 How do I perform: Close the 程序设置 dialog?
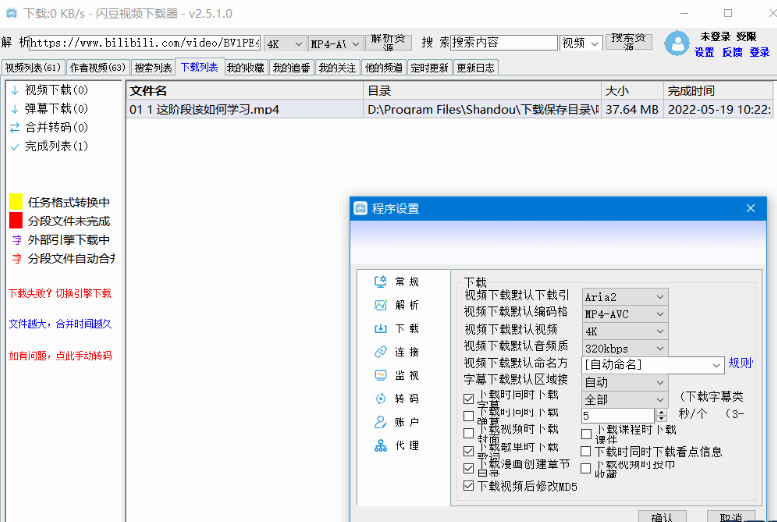751,208
